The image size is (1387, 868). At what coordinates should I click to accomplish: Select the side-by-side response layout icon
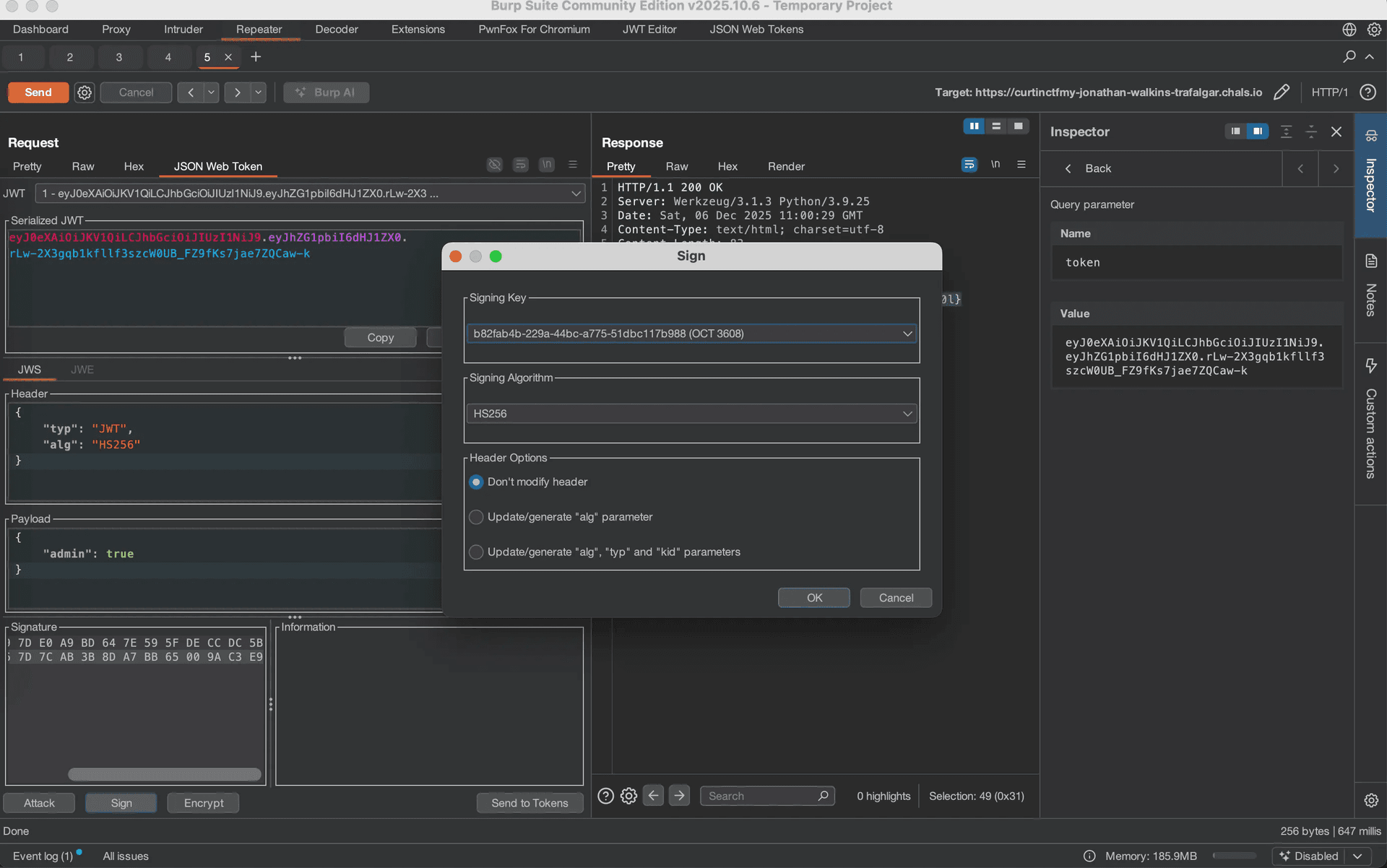[x=974, y=126]
